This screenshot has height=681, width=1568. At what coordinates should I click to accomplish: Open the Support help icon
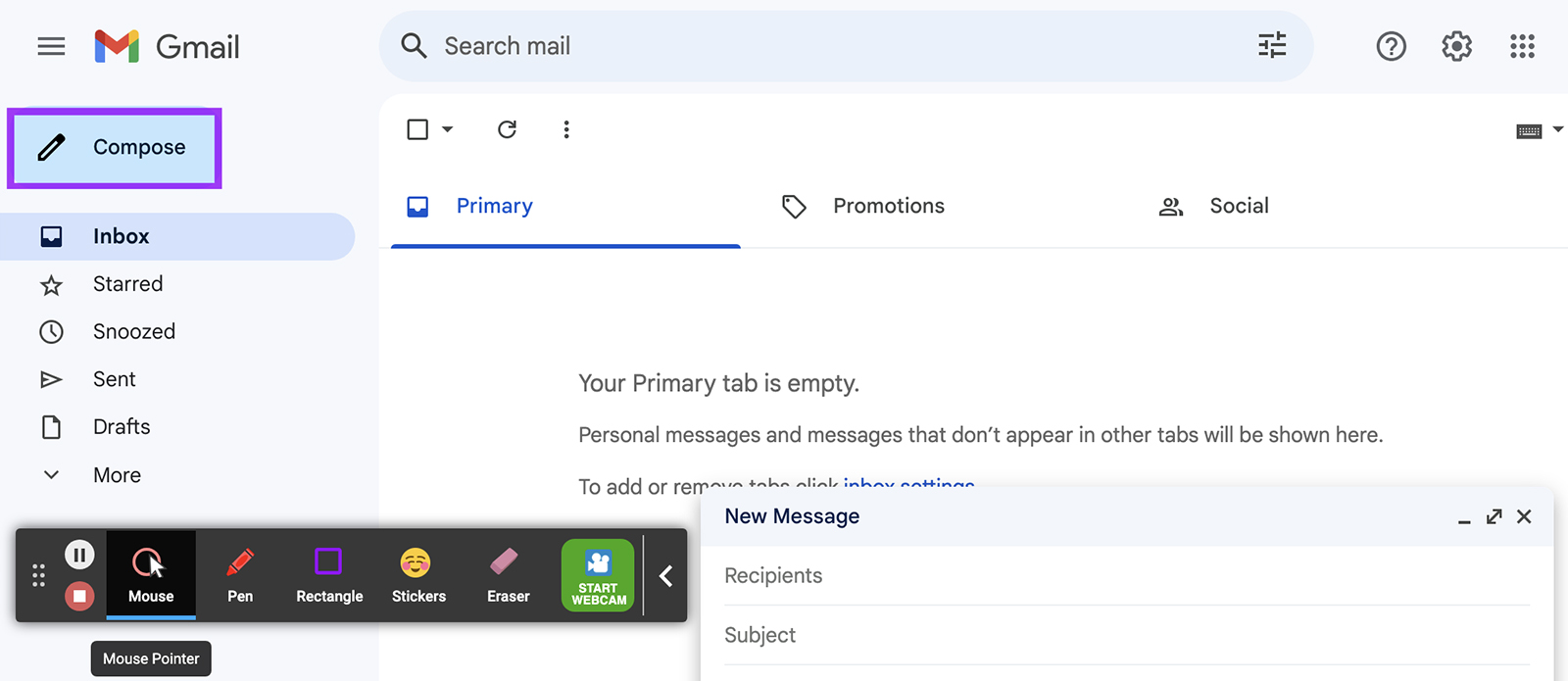pos(1391,46)
